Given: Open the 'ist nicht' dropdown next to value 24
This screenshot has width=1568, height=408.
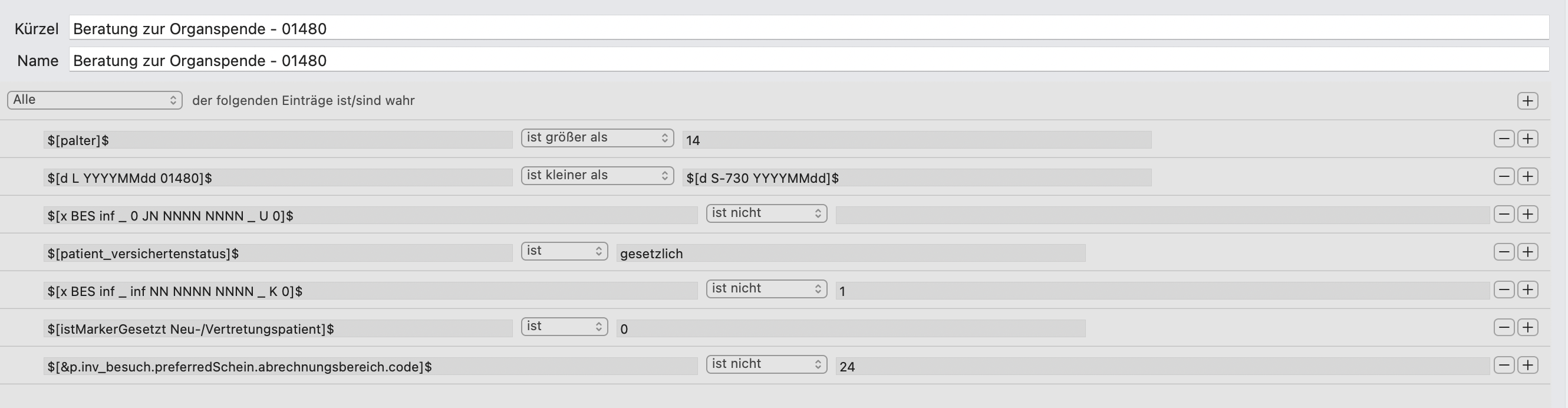Looking at the screenshot, I should click(766, 364).
